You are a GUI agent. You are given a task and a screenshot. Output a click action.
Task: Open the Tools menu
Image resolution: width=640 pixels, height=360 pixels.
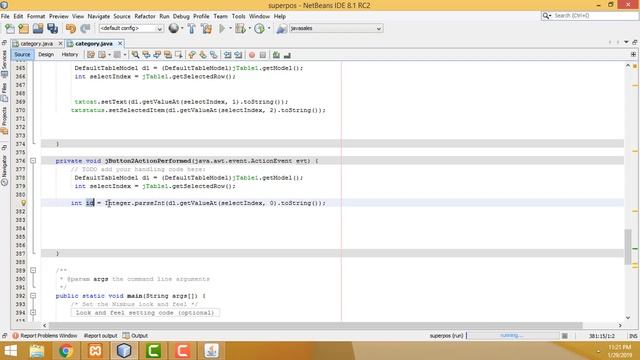point(238,16)
